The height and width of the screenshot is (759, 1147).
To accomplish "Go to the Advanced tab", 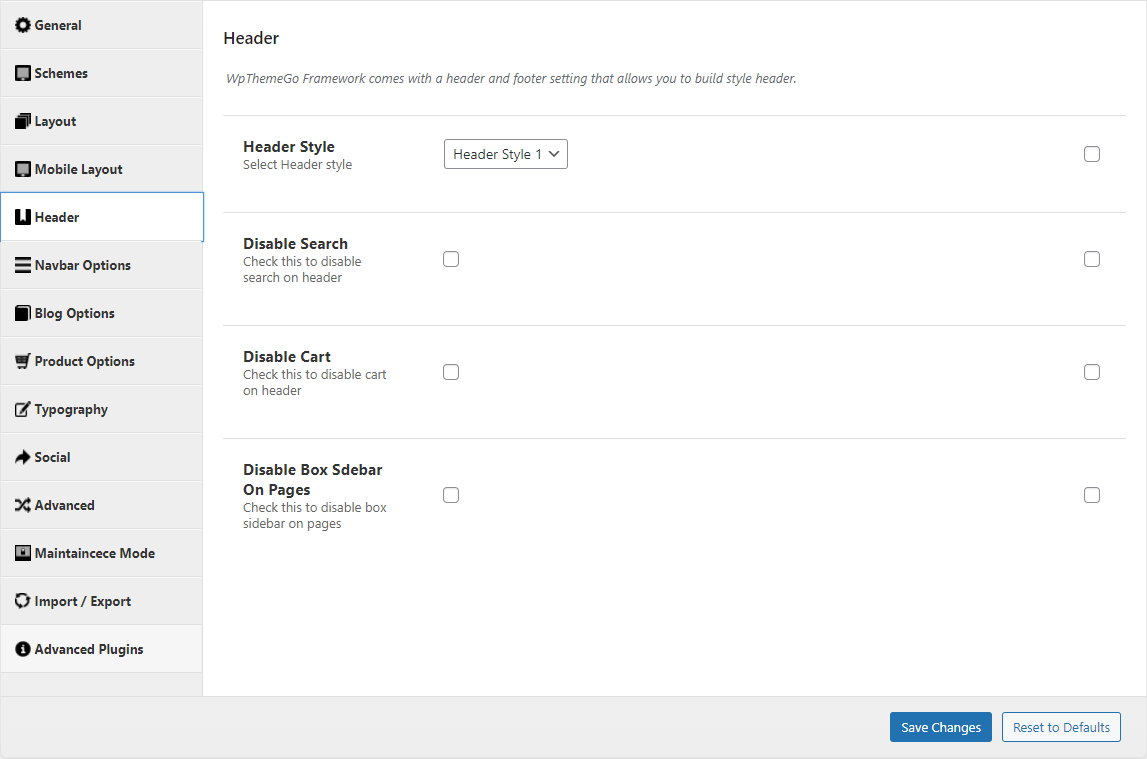I will pyautogui.click(x=101, y=505).
